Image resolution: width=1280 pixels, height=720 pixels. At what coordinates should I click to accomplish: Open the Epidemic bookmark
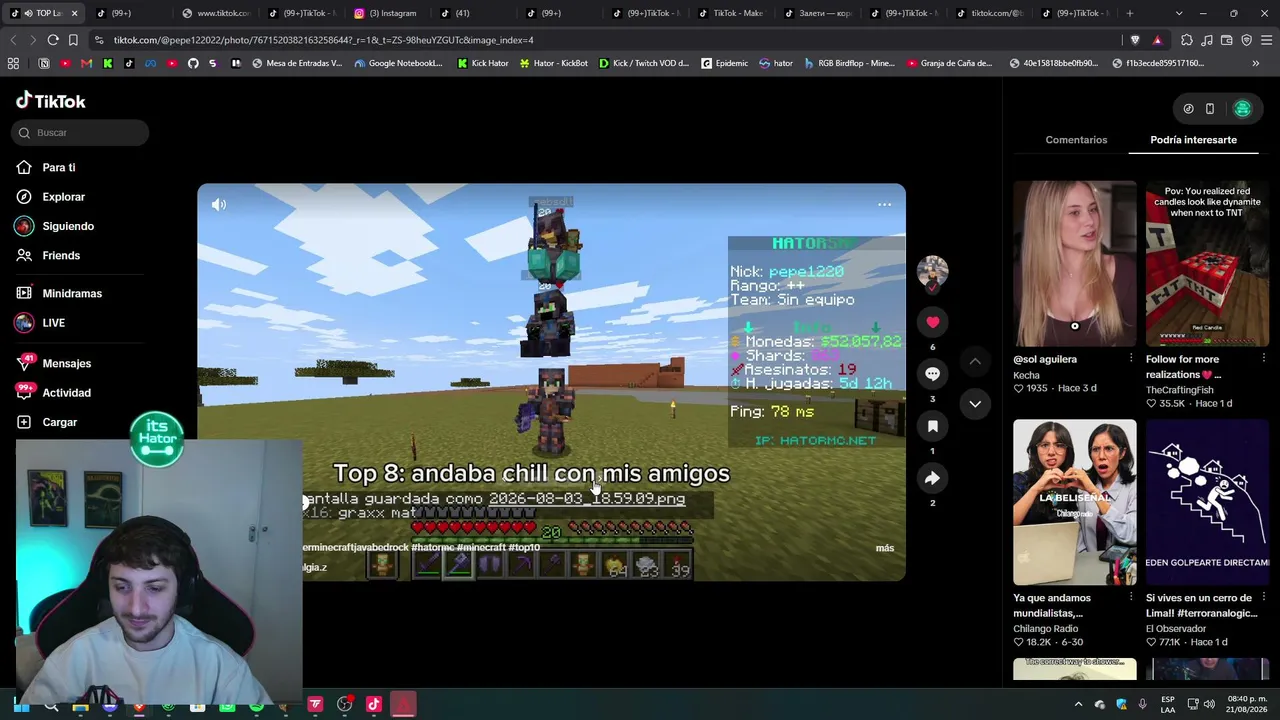tap(725, 63)
